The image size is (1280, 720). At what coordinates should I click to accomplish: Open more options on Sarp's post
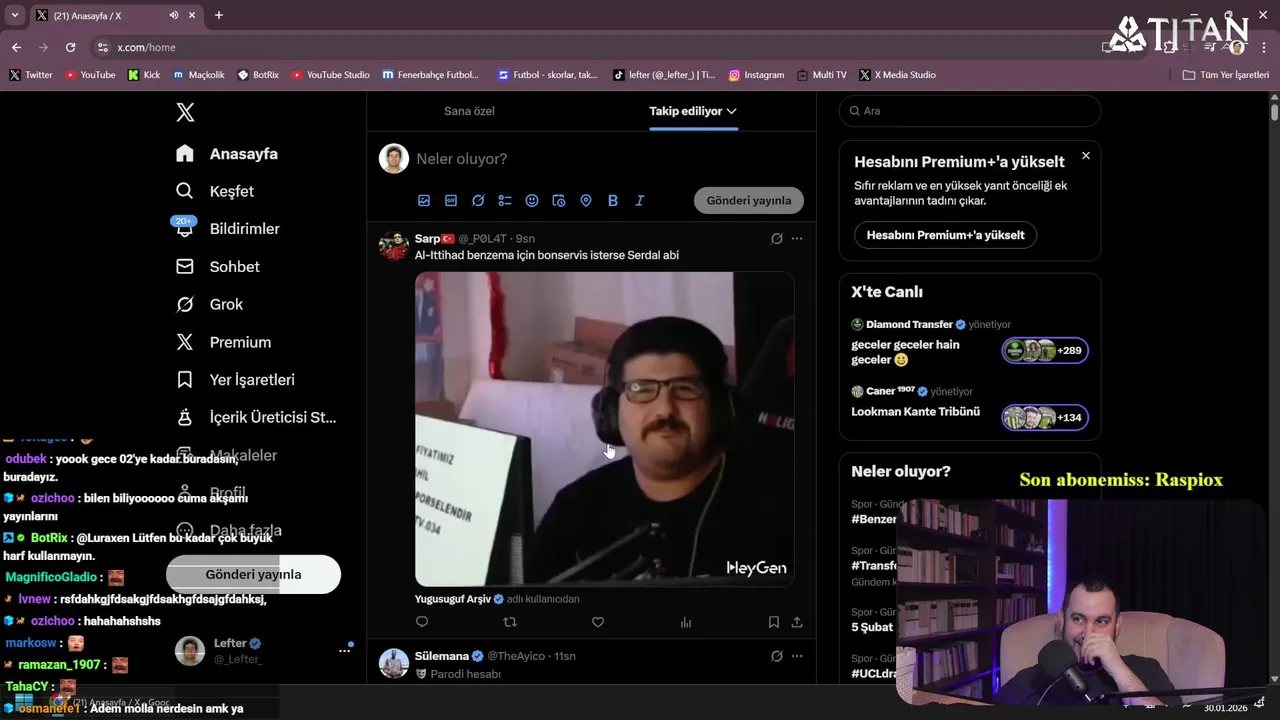(x=797, y=238)
